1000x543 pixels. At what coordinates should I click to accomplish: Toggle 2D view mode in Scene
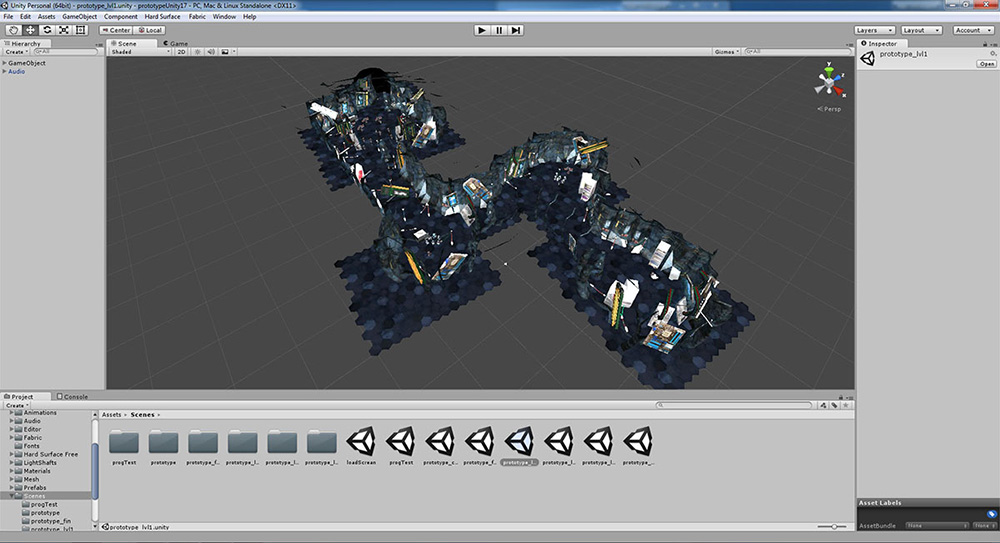click(181, 51)
